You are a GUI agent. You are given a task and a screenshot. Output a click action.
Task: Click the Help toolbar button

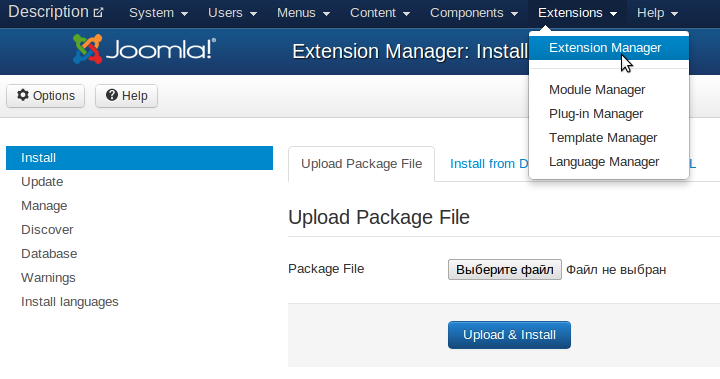point(126,96)
